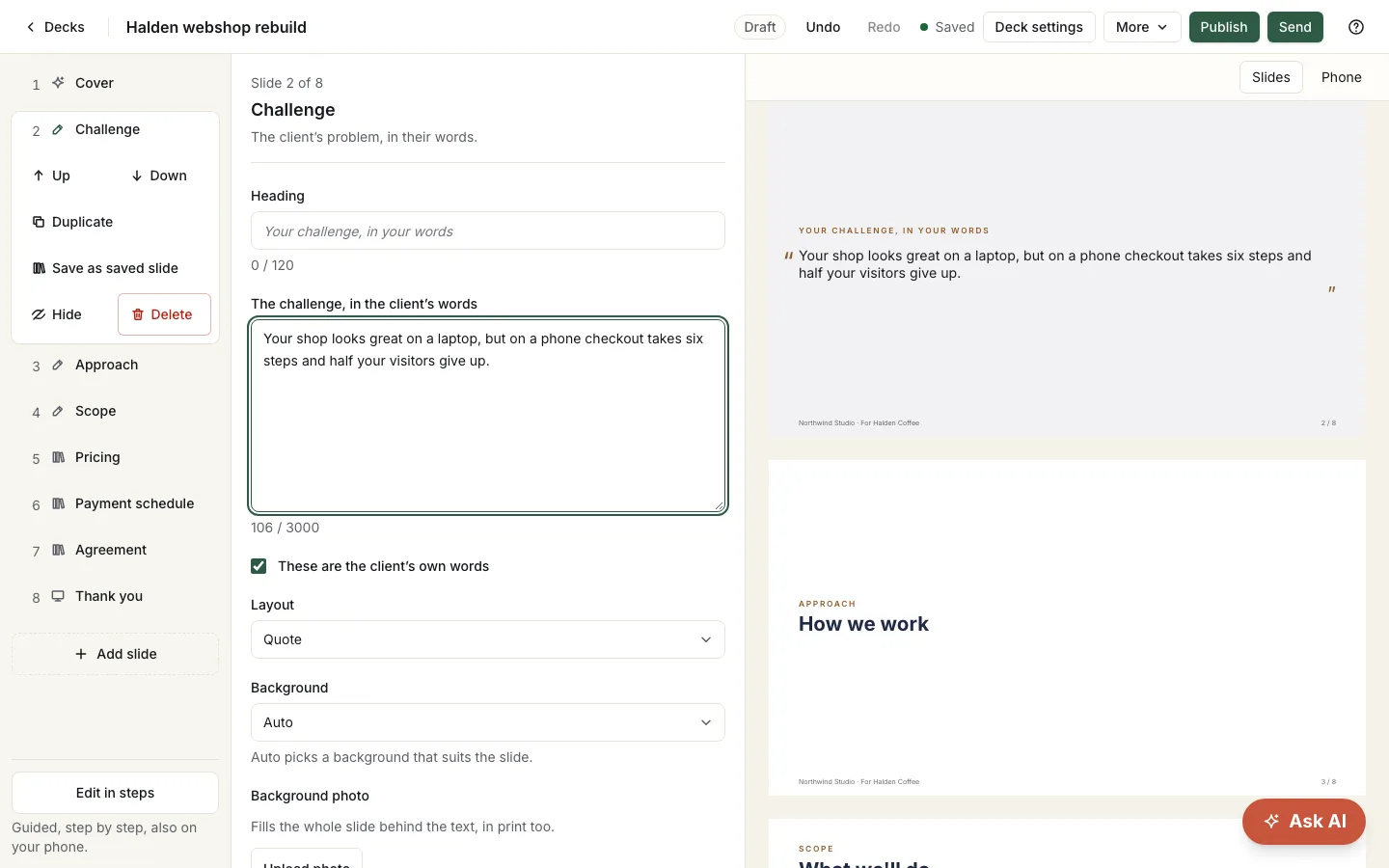Click the How we work slide preview
Screen dimensions: 1389x868
[x=1067, y=628]
